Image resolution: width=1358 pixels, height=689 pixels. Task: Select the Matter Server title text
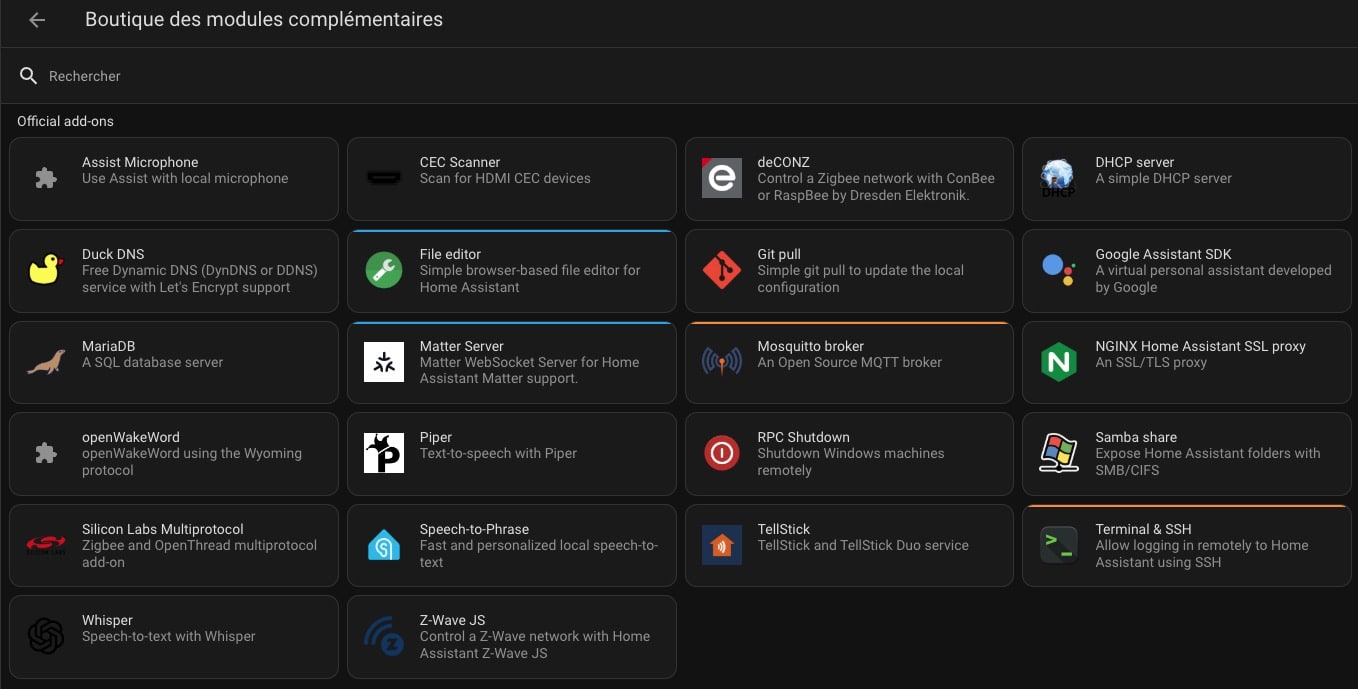(462, 346)
